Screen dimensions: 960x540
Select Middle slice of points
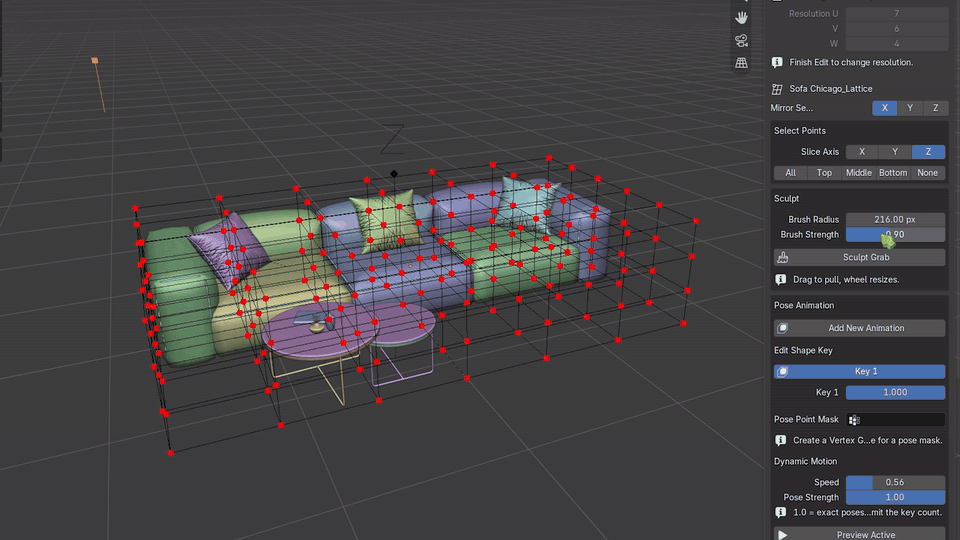pyautogui.click(x=858, y=173)
